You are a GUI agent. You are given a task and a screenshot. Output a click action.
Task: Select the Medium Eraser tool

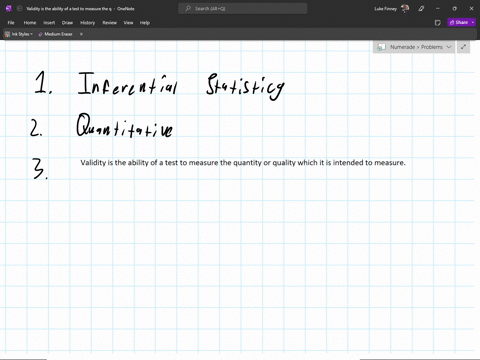55,34
